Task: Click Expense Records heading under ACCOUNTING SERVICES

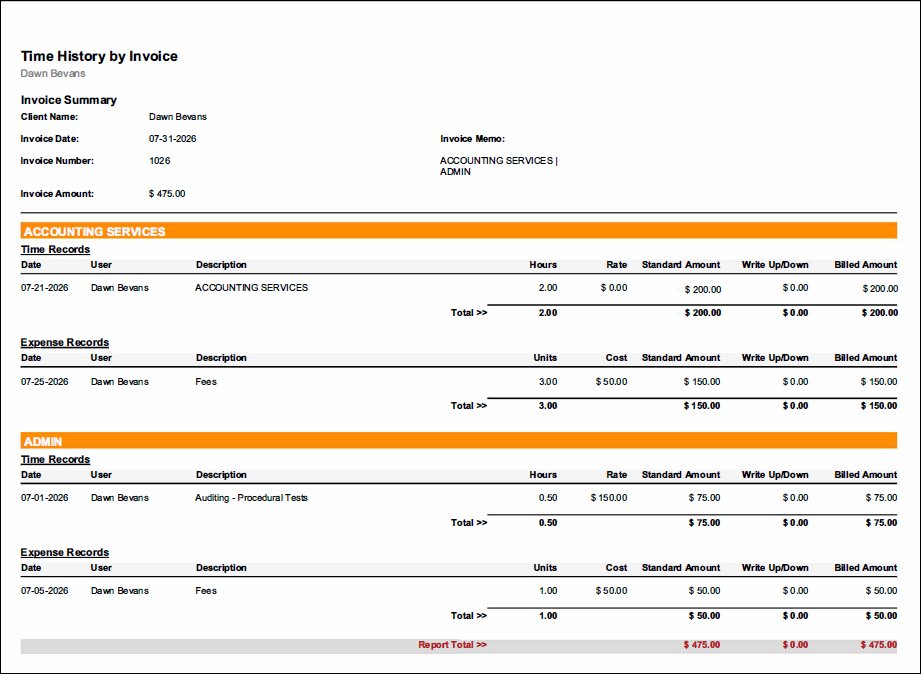Action: click(x=65, y=342)
